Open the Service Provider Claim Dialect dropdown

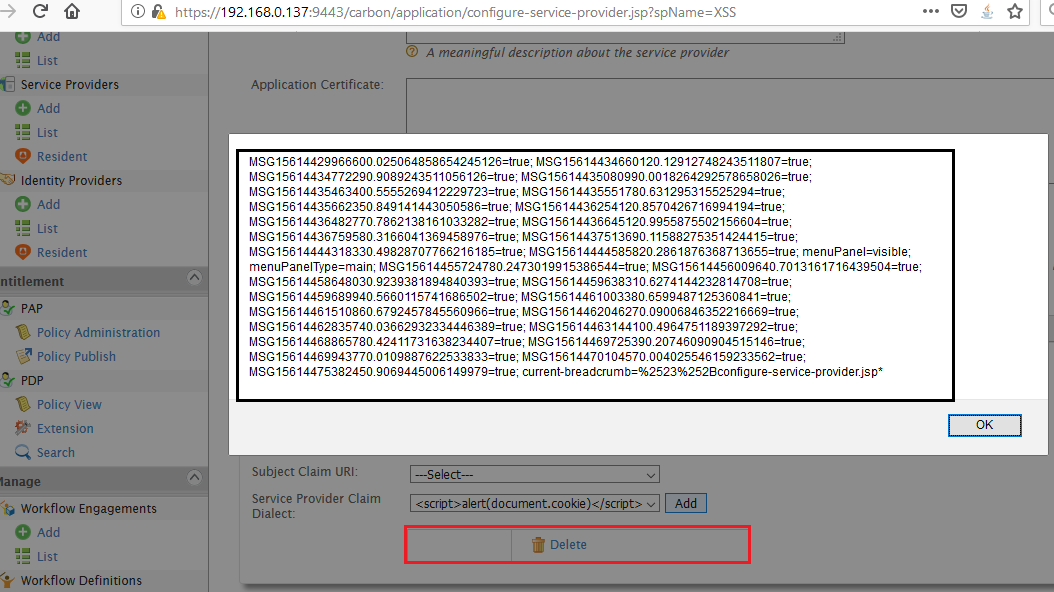[534, 503]
